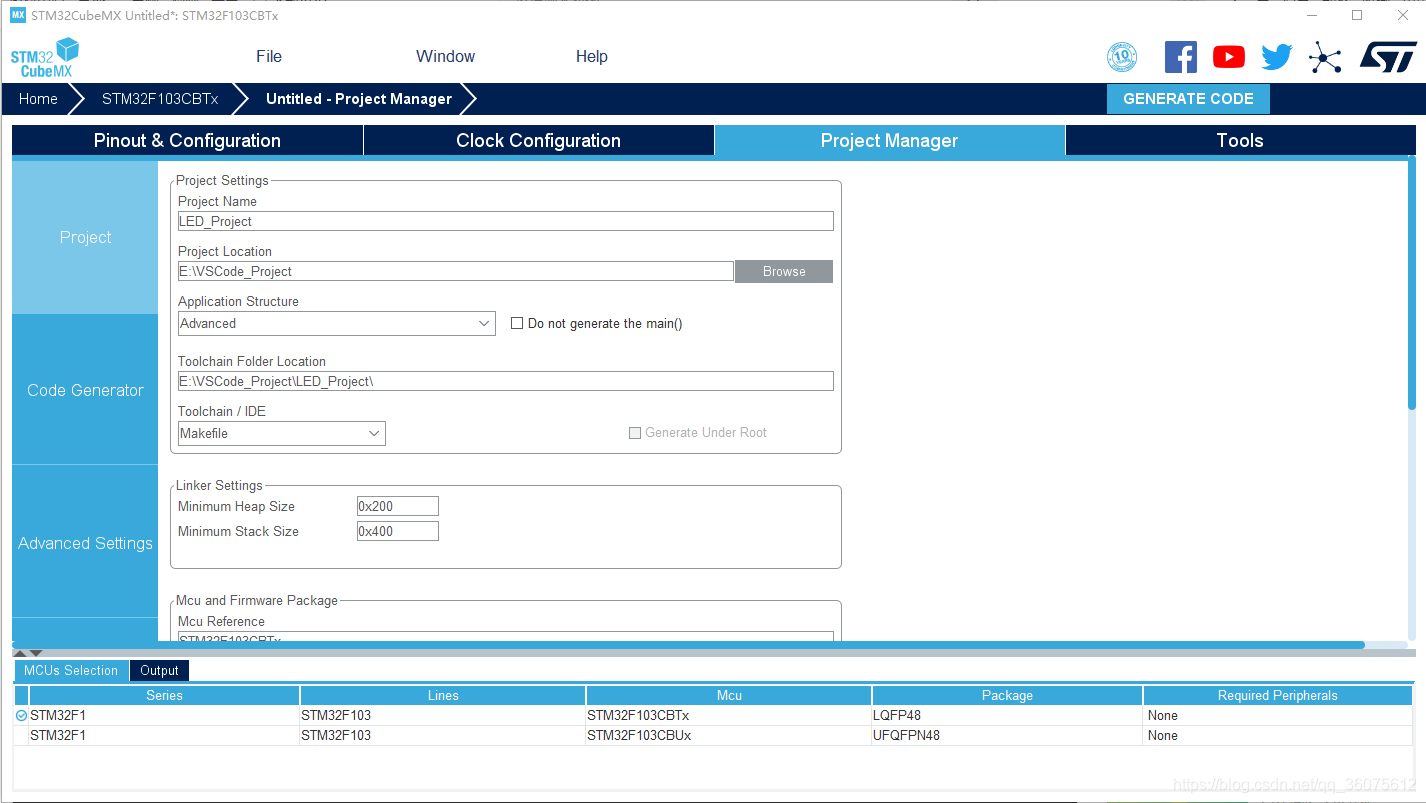
Task: Click the UFQFPN48 package cell
Action: pyautogui.click(x=1007, y=735)
